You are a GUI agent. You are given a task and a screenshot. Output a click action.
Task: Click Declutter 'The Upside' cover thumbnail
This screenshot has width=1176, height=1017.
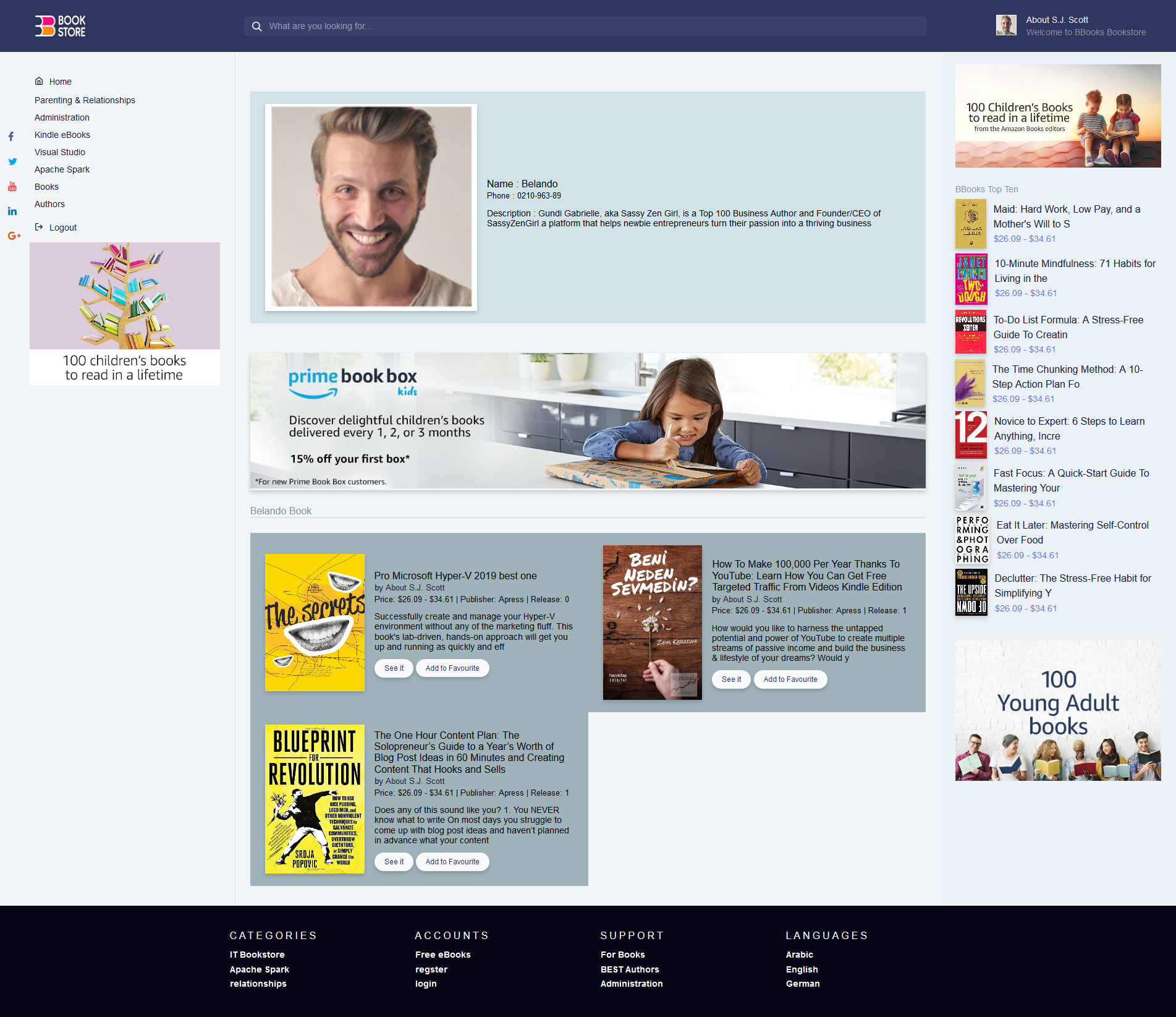971,592
